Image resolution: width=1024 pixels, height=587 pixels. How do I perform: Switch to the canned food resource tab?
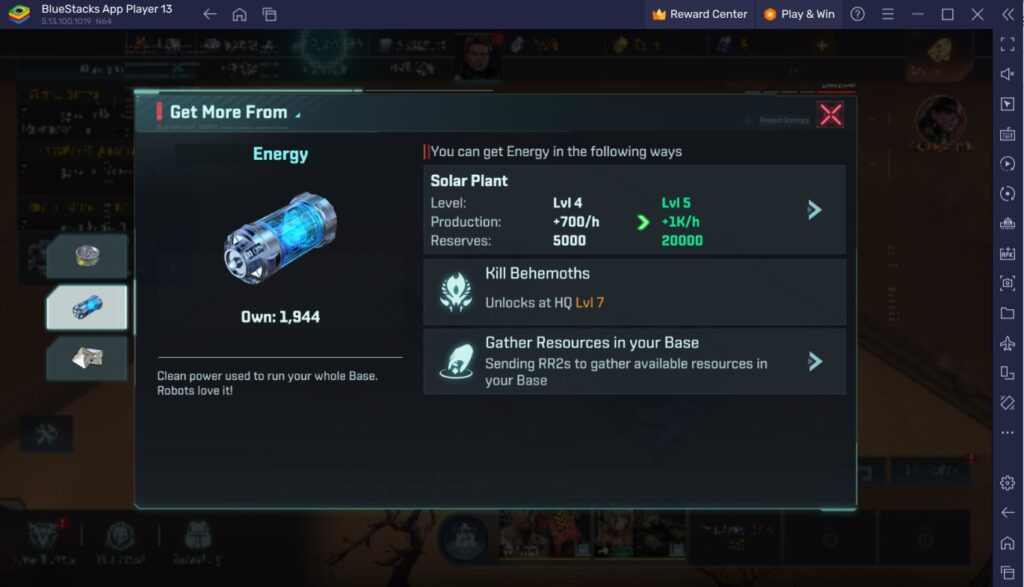pyautogui.click(x=87, y=256)
